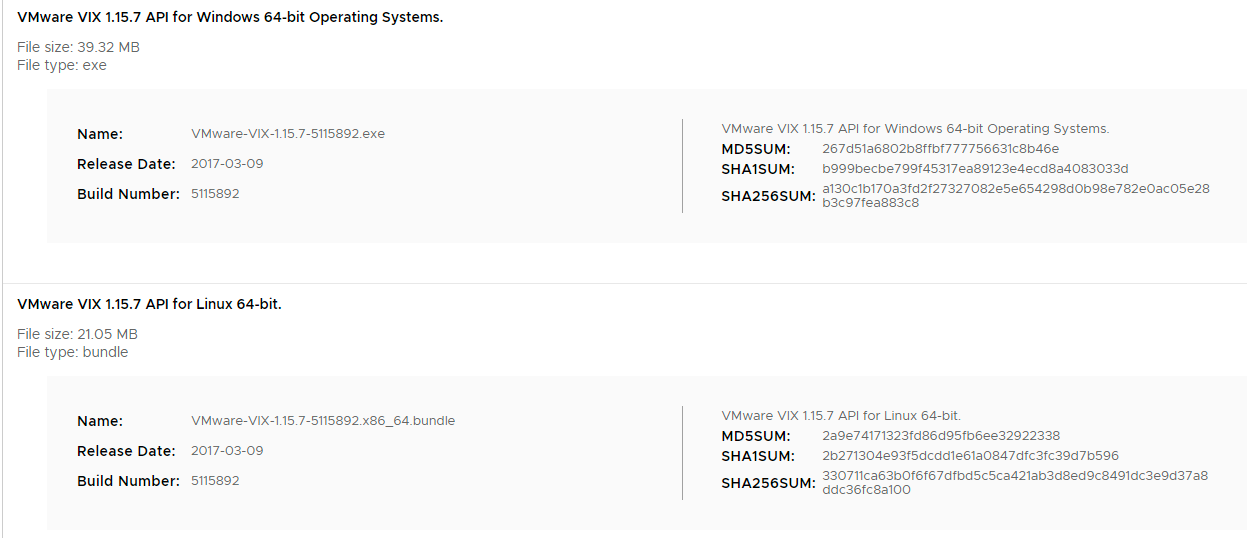Click the Linux bundle build number value

[x=215, y=481]
